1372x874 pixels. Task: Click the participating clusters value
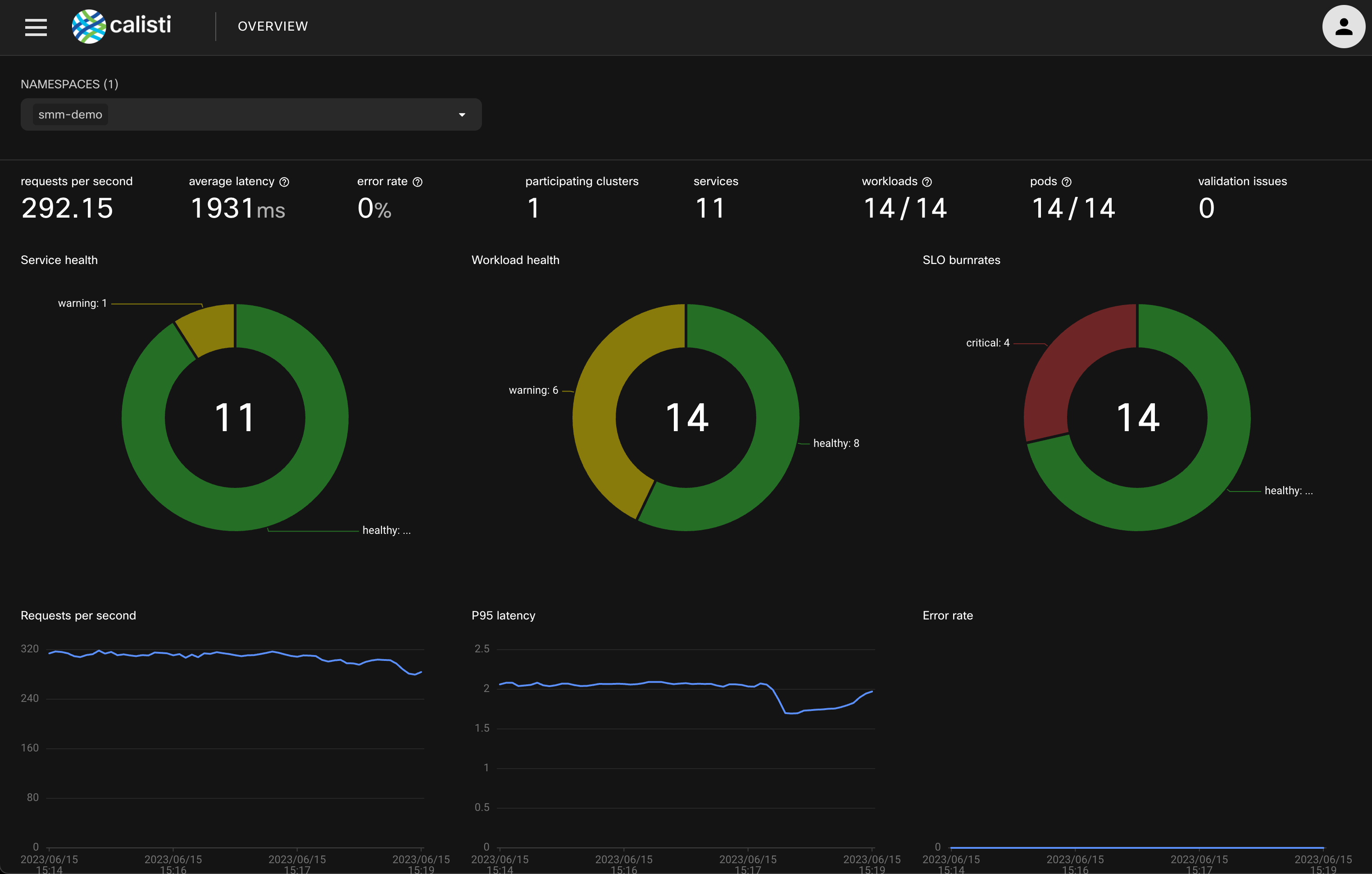[x=533, y=208]
